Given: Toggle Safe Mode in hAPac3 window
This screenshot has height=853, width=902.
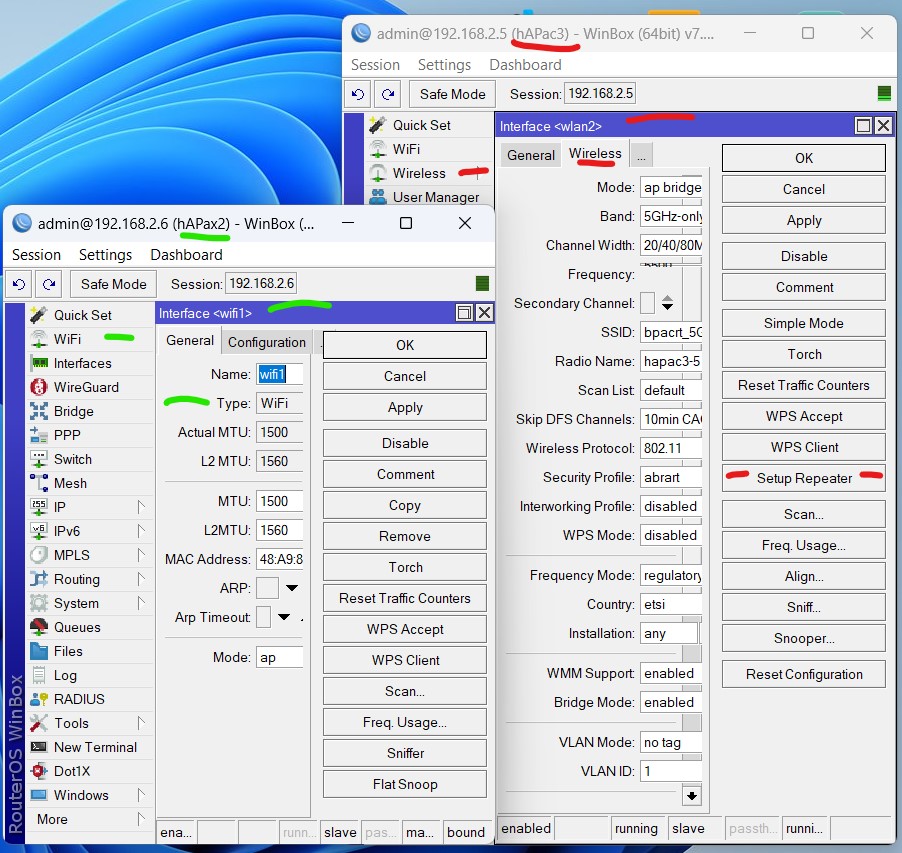Looking at the screenshot, I should [x=452, y=94].
